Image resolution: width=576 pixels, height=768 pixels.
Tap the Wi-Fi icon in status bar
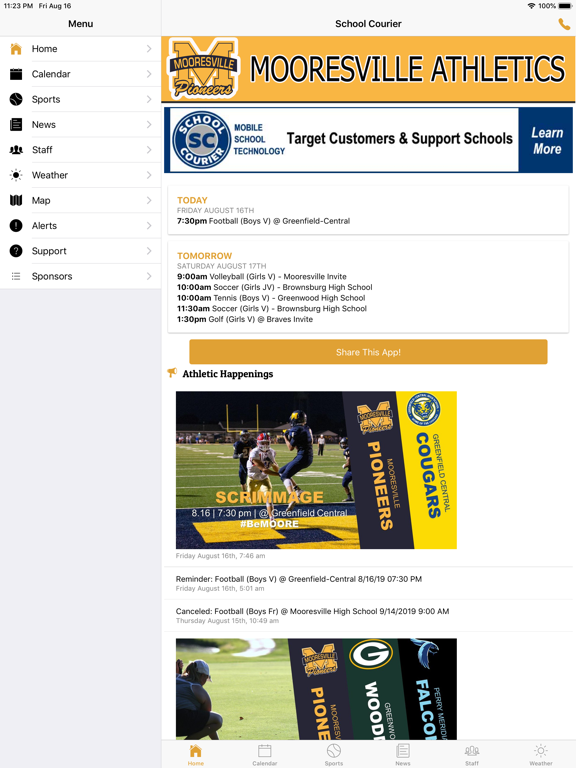pos(531,6)
